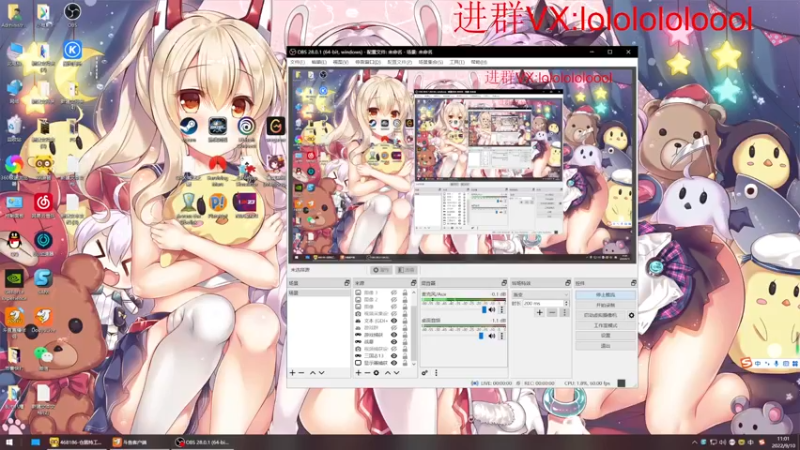The height and width of the screenshot is (450, 800).
Task: Add a new source with the plus icon
Action: [358, 373]
